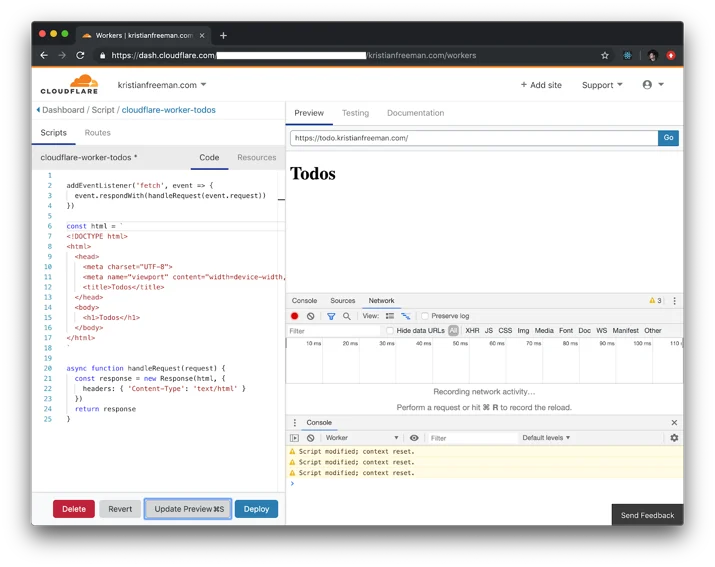The image size is (715, 567).
Task: Switch to DevTools Sources tab
Action: (342, 301)
